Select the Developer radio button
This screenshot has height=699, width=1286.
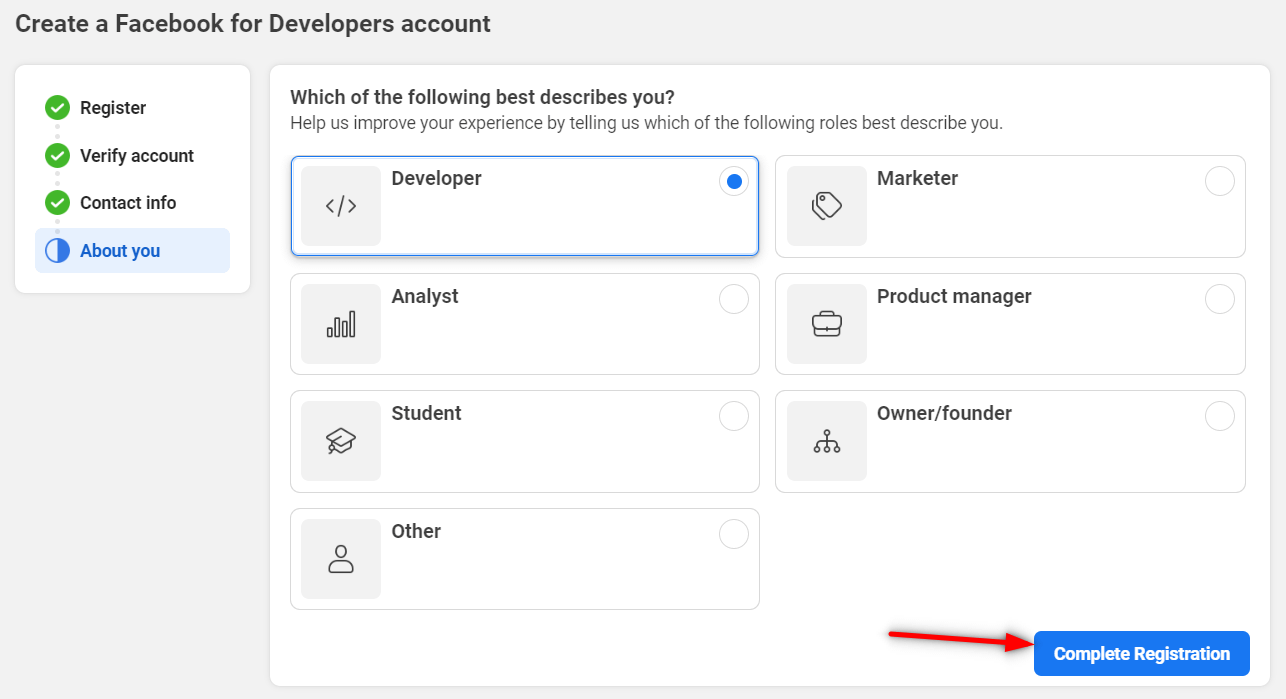coord(734,181)
